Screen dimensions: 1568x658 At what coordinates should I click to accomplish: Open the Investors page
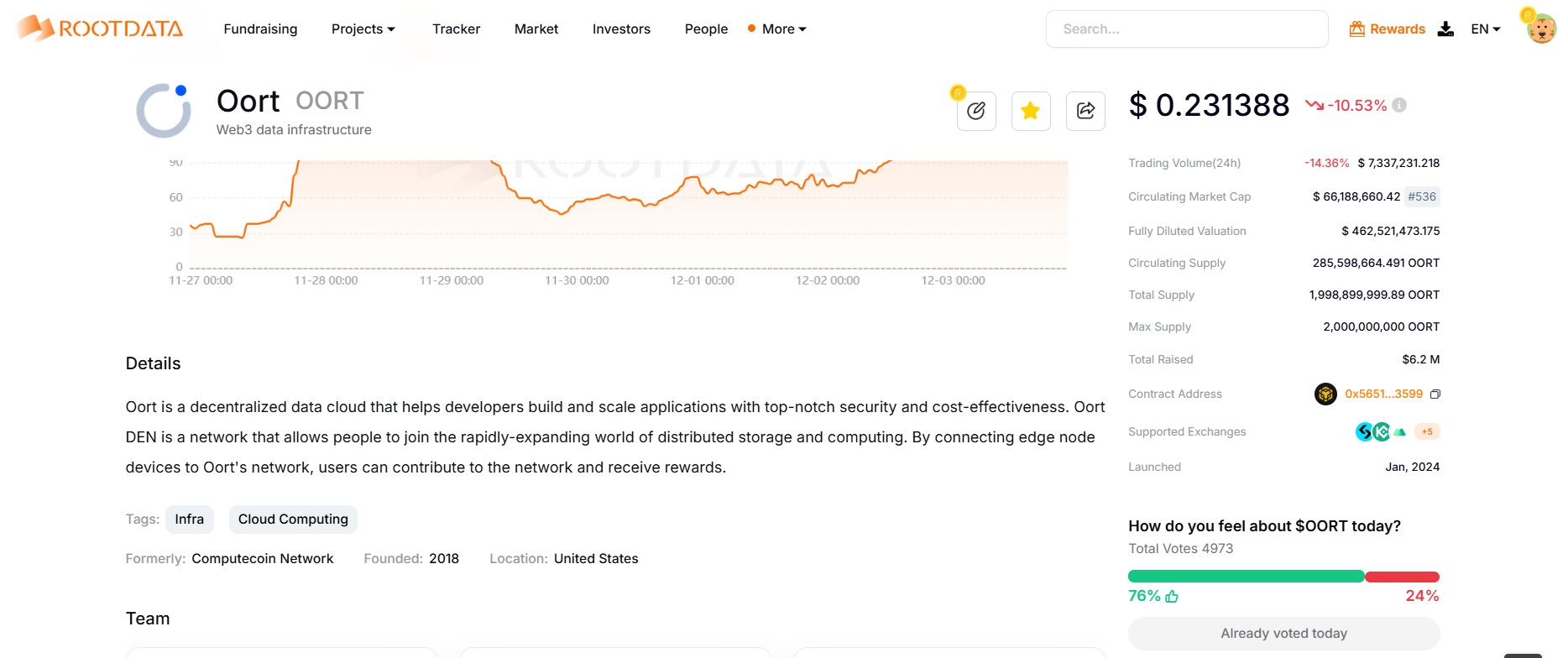[621, 29]
